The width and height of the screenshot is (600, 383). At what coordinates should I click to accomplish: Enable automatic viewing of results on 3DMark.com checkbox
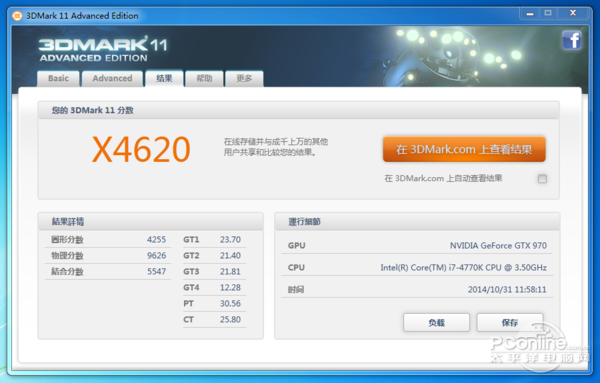point(542,179)
